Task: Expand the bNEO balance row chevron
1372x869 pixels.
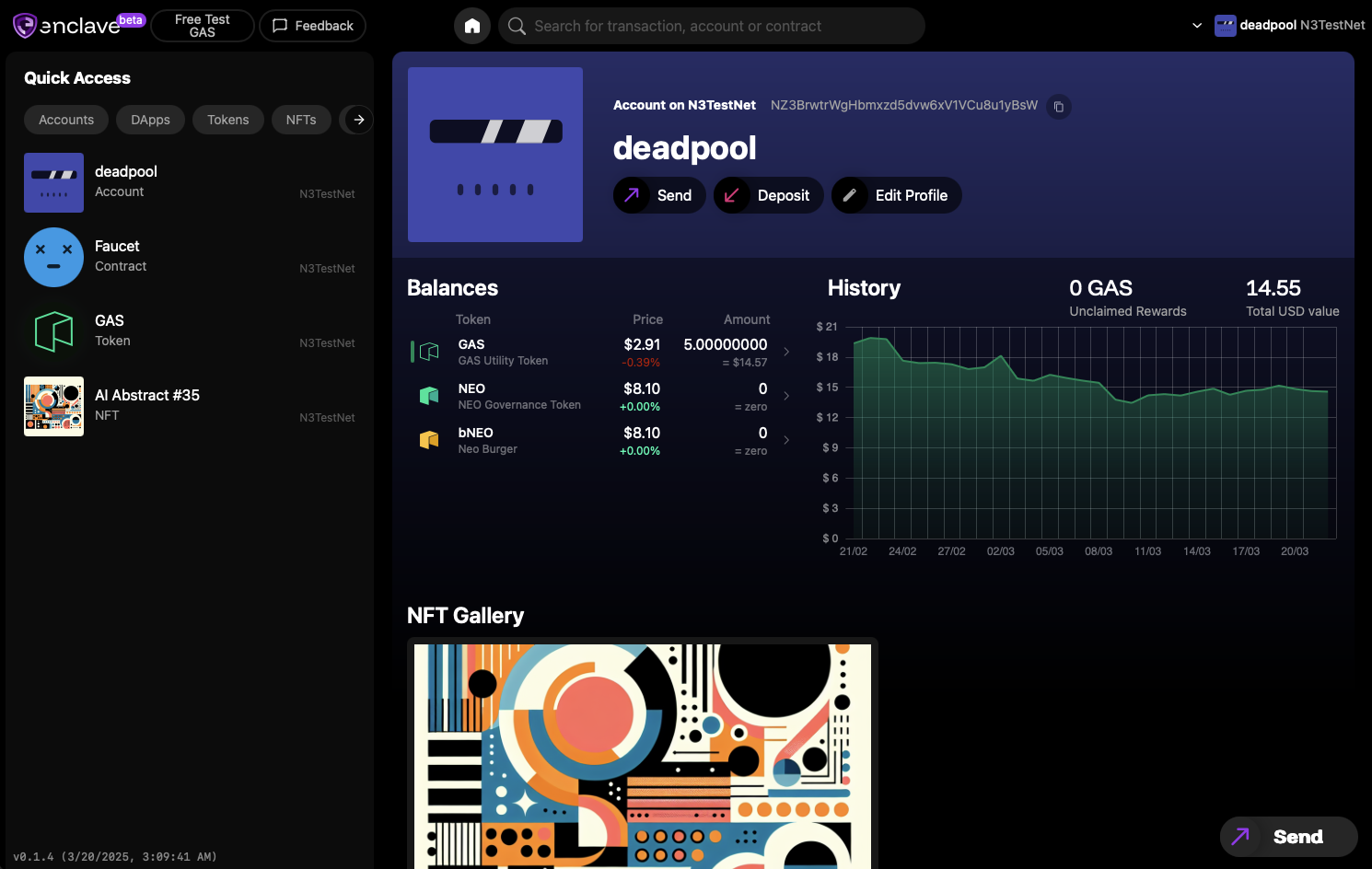Action: [786, 440]
